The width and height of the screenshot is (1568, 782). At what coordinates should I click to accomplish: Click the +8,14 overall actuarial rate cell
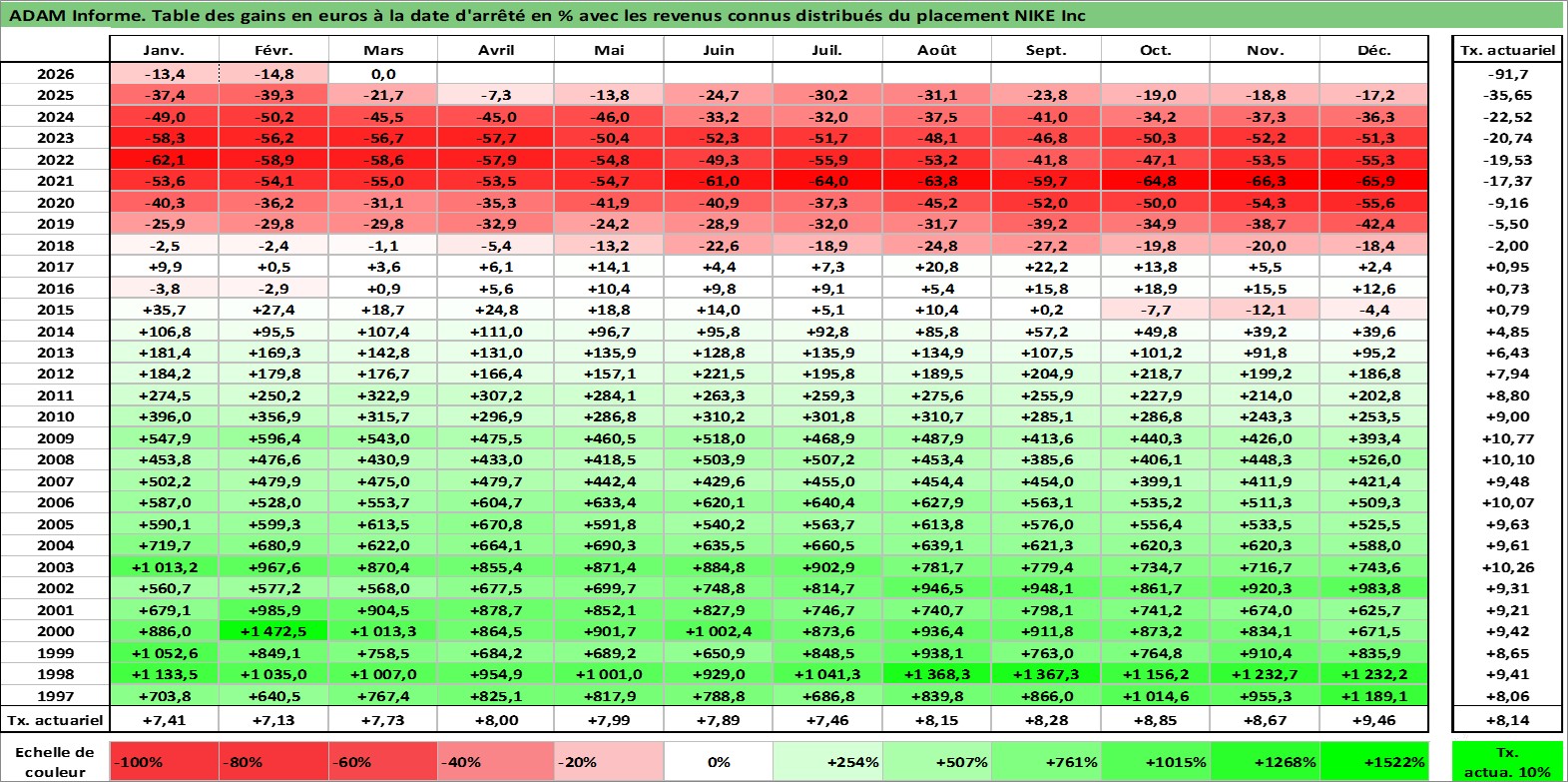pyautogui.click(x=1507, y=719)
